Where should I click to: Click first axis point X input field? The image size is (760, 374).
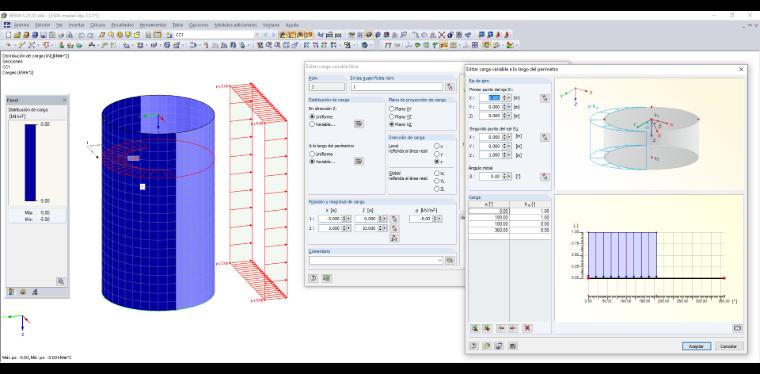[490, 98]
